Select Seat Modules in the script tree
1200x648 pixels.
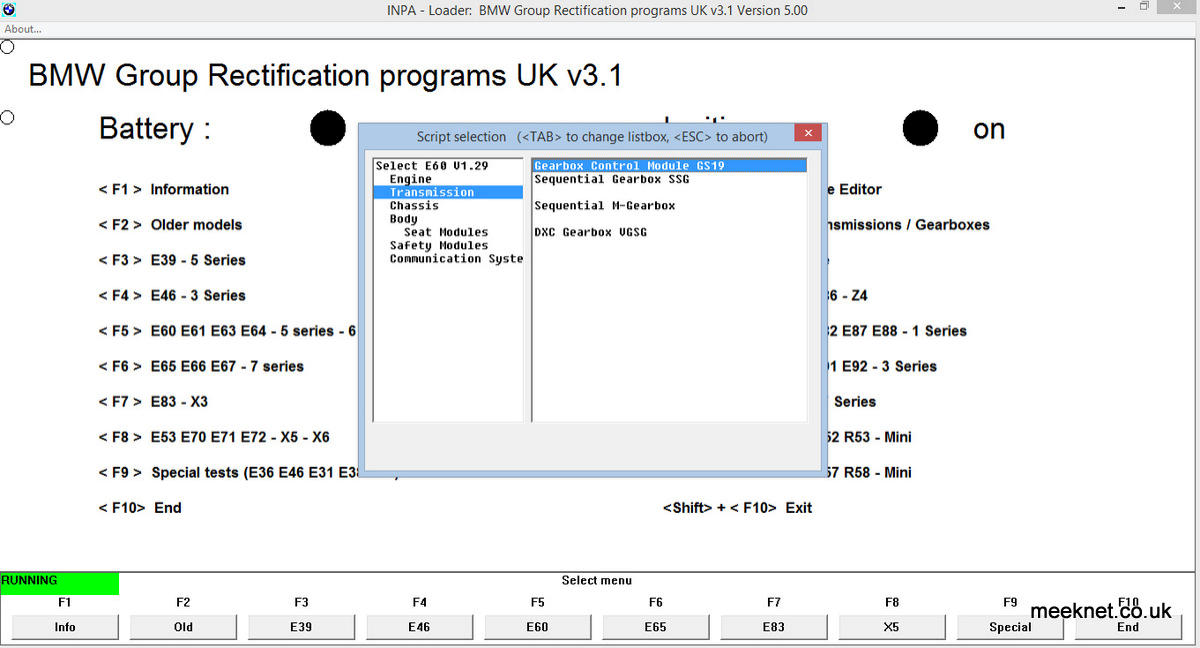[x=446, y=232]
